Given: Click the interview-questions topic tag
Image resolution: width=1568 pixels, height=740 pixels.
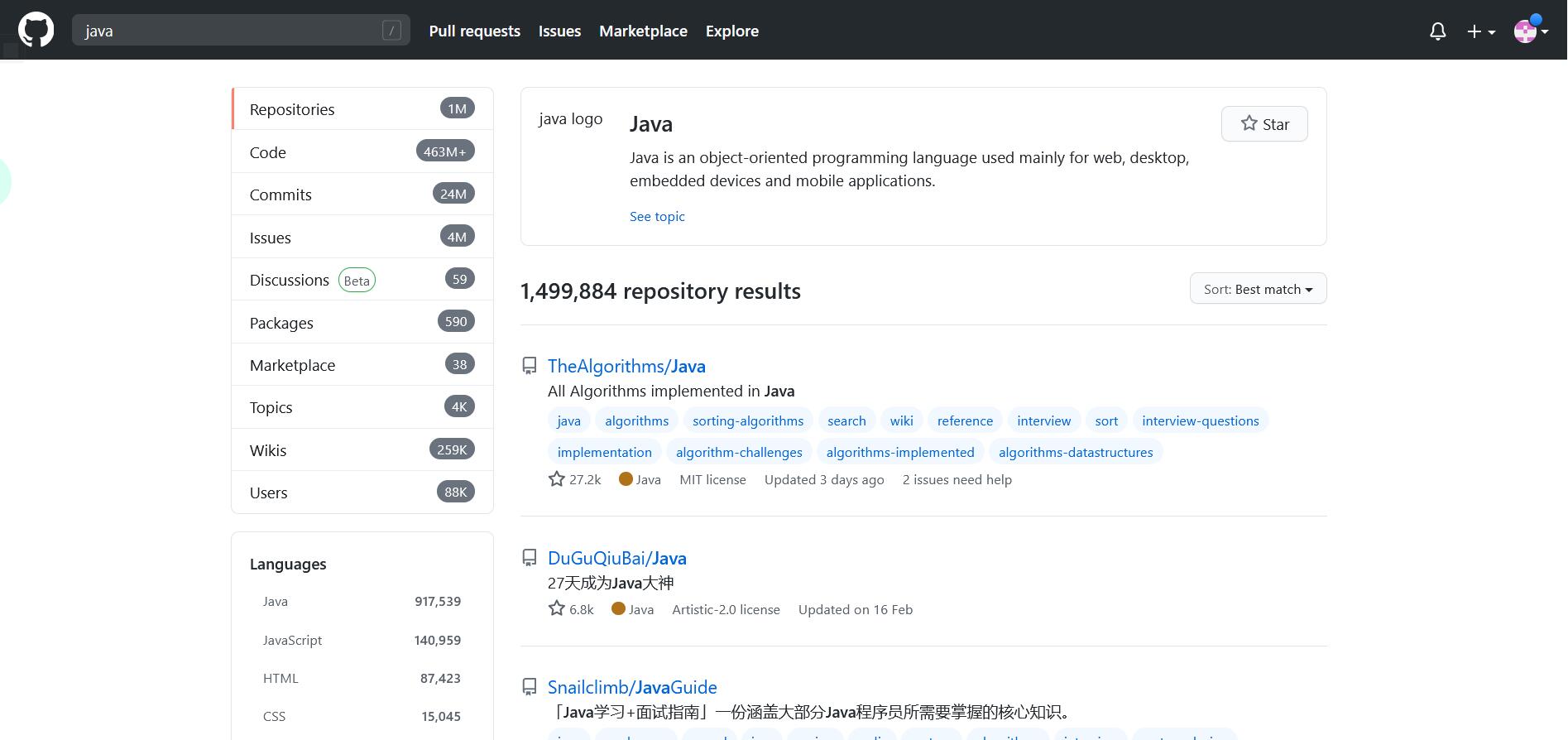Looking at the screenshot, I should coord(1201,420).
